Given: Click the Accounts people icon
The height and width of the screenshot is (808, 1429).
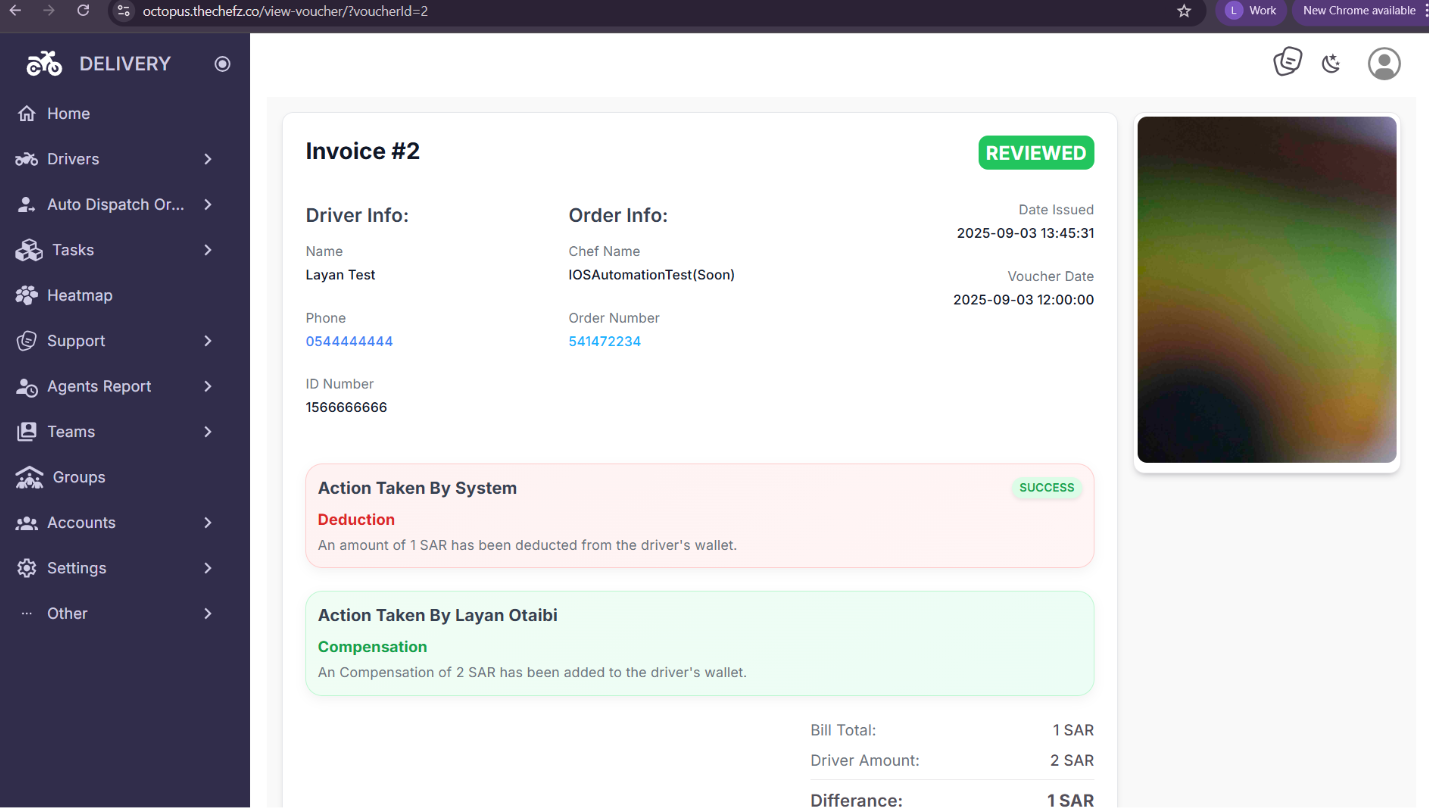Looking at the screenshot, I should click(28, 523).
